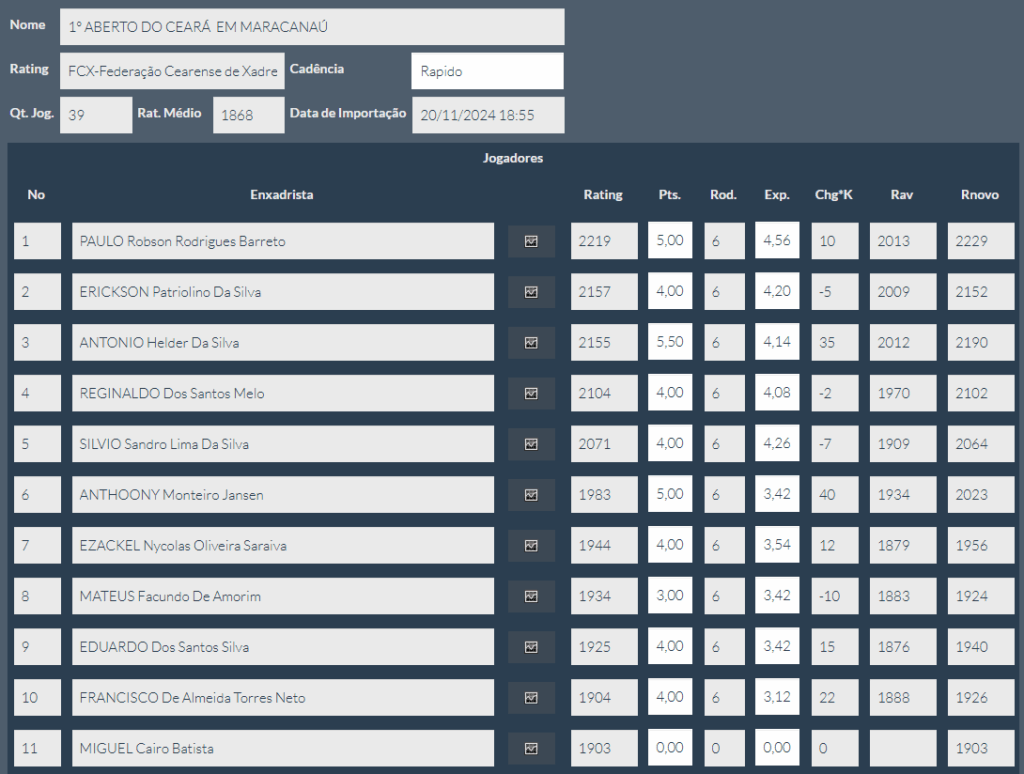The height and width of the screenshot is (774, 1024).
Task: Click Pts. value for ANTONIO Helder
Action: pos(669,343)
